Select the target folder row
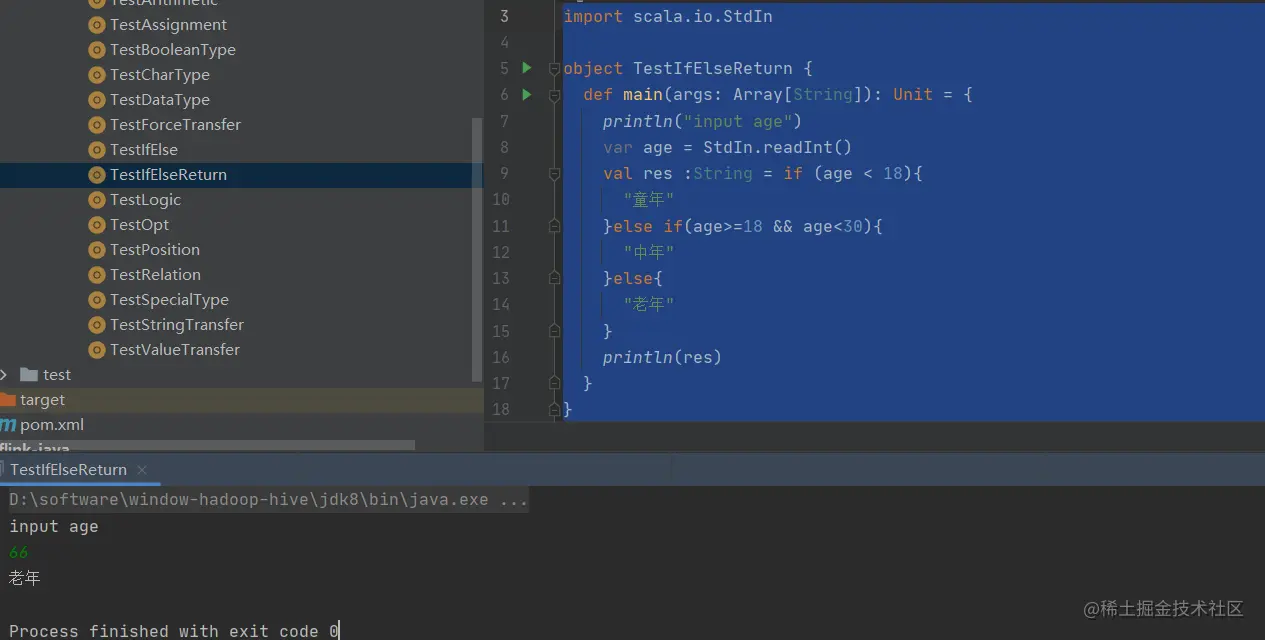 240,400
